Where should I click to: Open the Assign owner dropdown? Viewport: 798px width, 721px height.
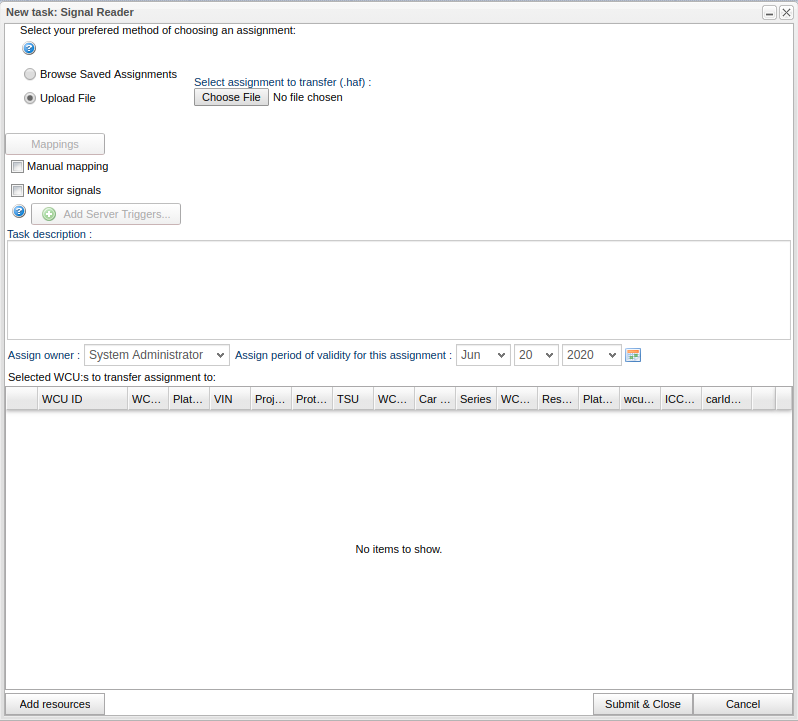[x=157, y=355]
